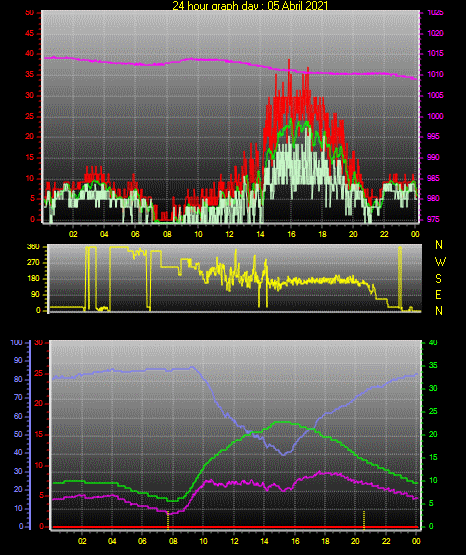This screenshot has height=555, width=466.
Task: Click the 1010 pressure axis label
Action: (x=435, y=75)
